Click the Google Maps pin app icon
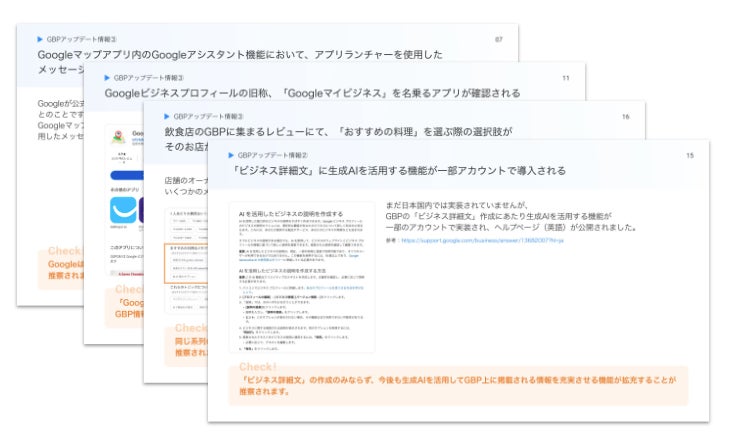This screenshot has height=432, width=747. [x=119, y=137]
